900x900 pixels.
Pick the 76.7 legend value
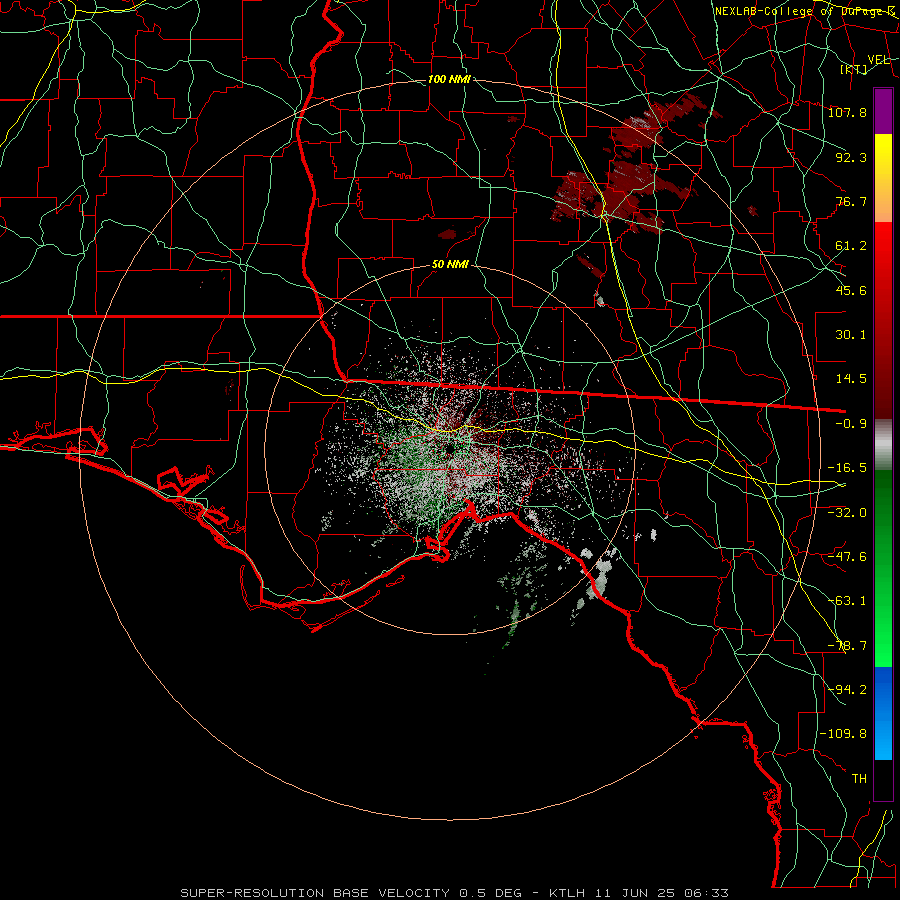851,201
